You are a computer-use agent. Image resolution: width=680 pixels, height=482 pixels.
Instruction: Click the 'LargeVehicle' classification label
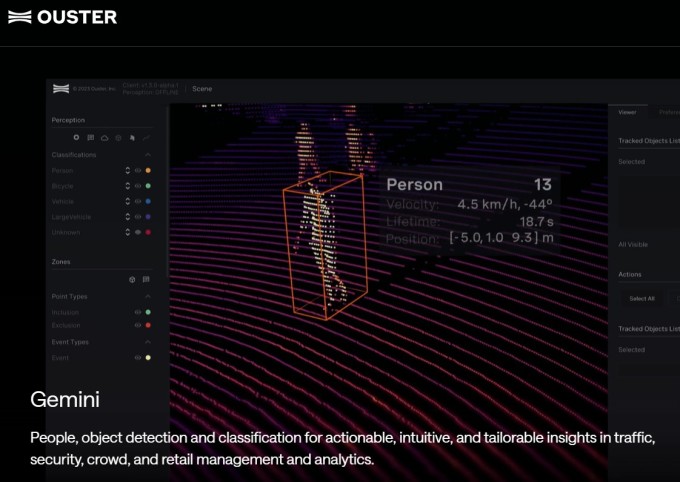(x=72, y=217)
